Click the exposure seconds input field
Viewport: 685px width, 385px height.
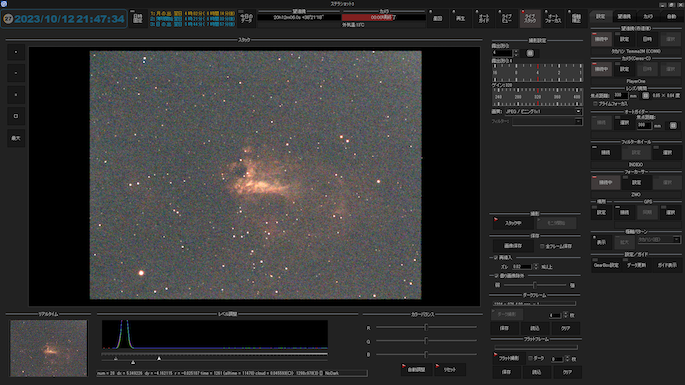[x=502, y=53]
